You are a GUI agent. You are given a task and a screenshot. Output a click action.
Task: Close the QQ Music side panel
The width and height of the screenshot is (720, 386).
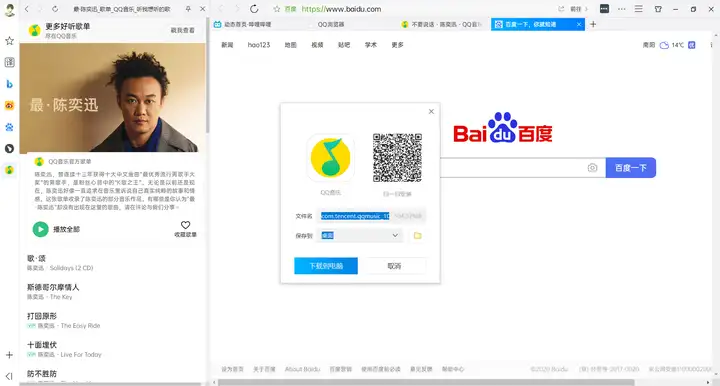(x=202, y=9)
